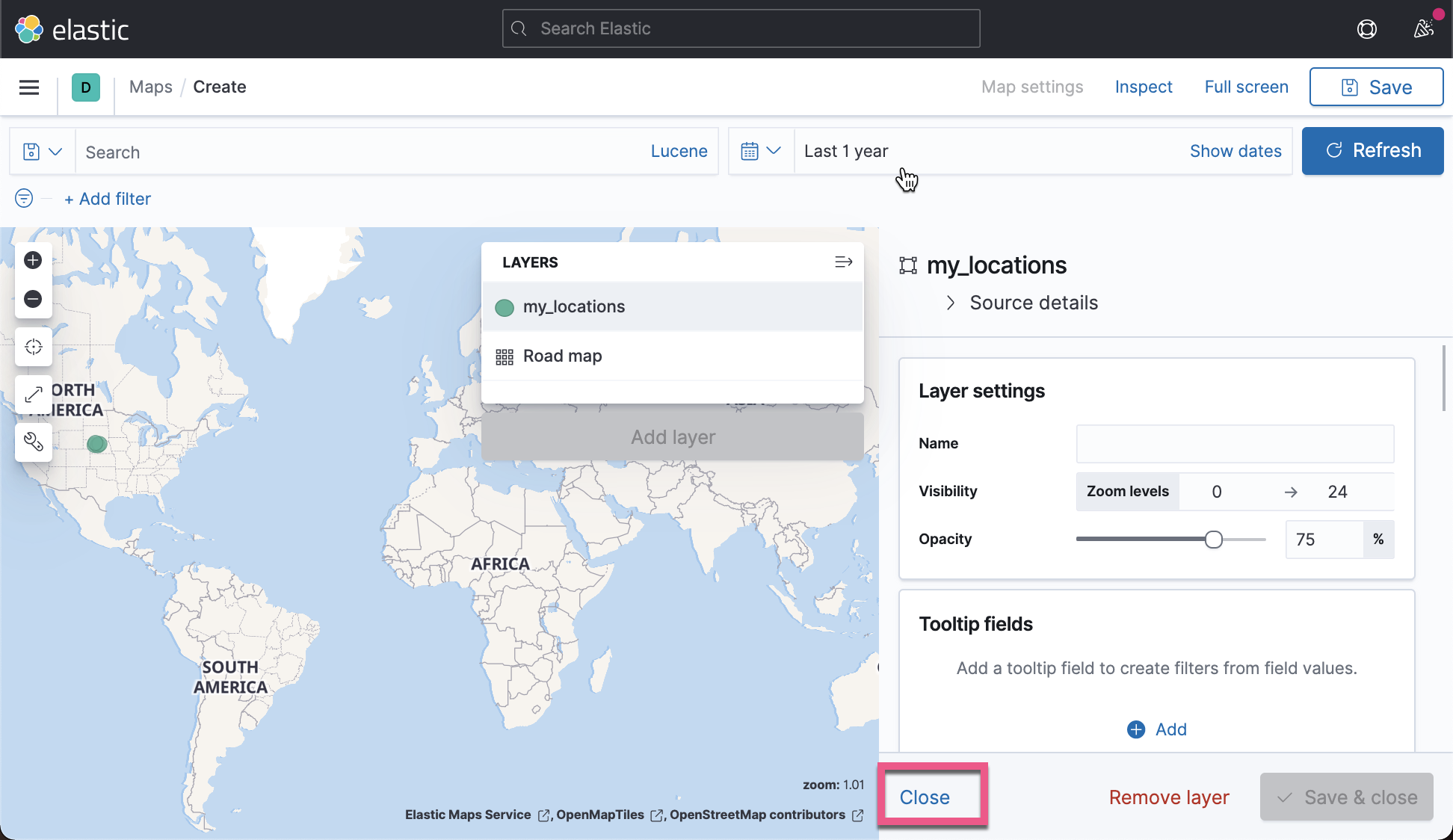Switch query language from Lucene
The image size is (1453, 840).
tap(678, 151)
